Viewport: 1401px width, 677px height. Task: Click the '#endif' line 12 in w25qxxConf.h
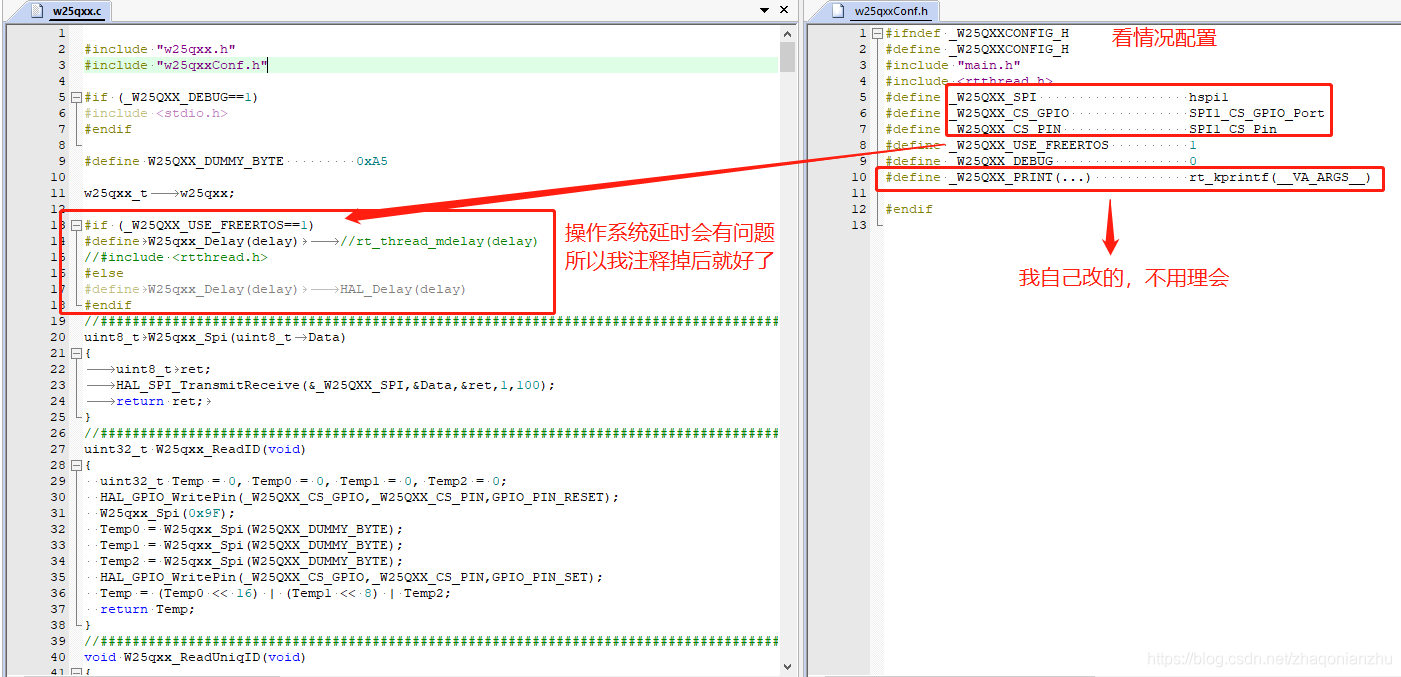909,209
